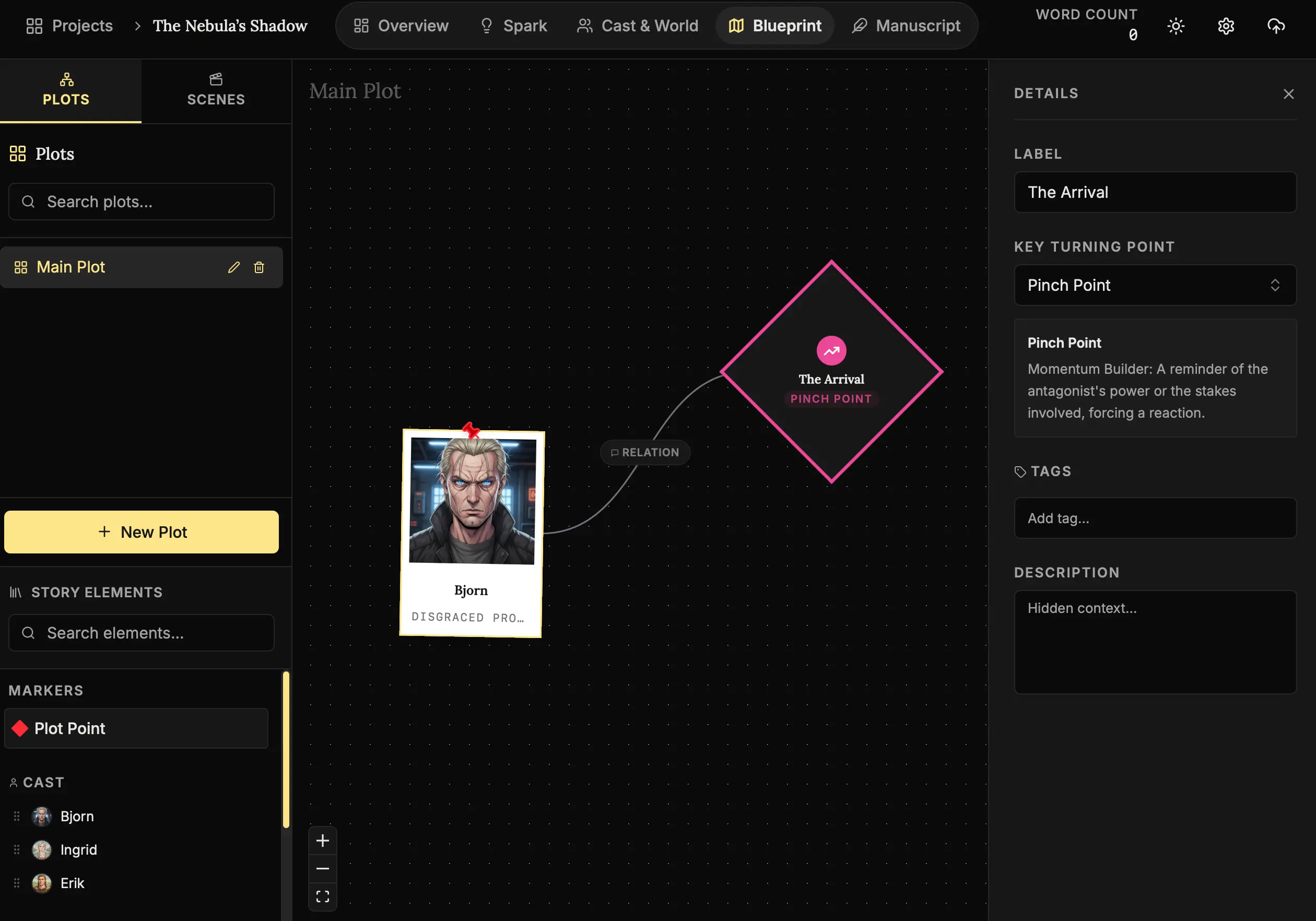
Task: Switch to the Scenes tab
Action: (216, 90)
